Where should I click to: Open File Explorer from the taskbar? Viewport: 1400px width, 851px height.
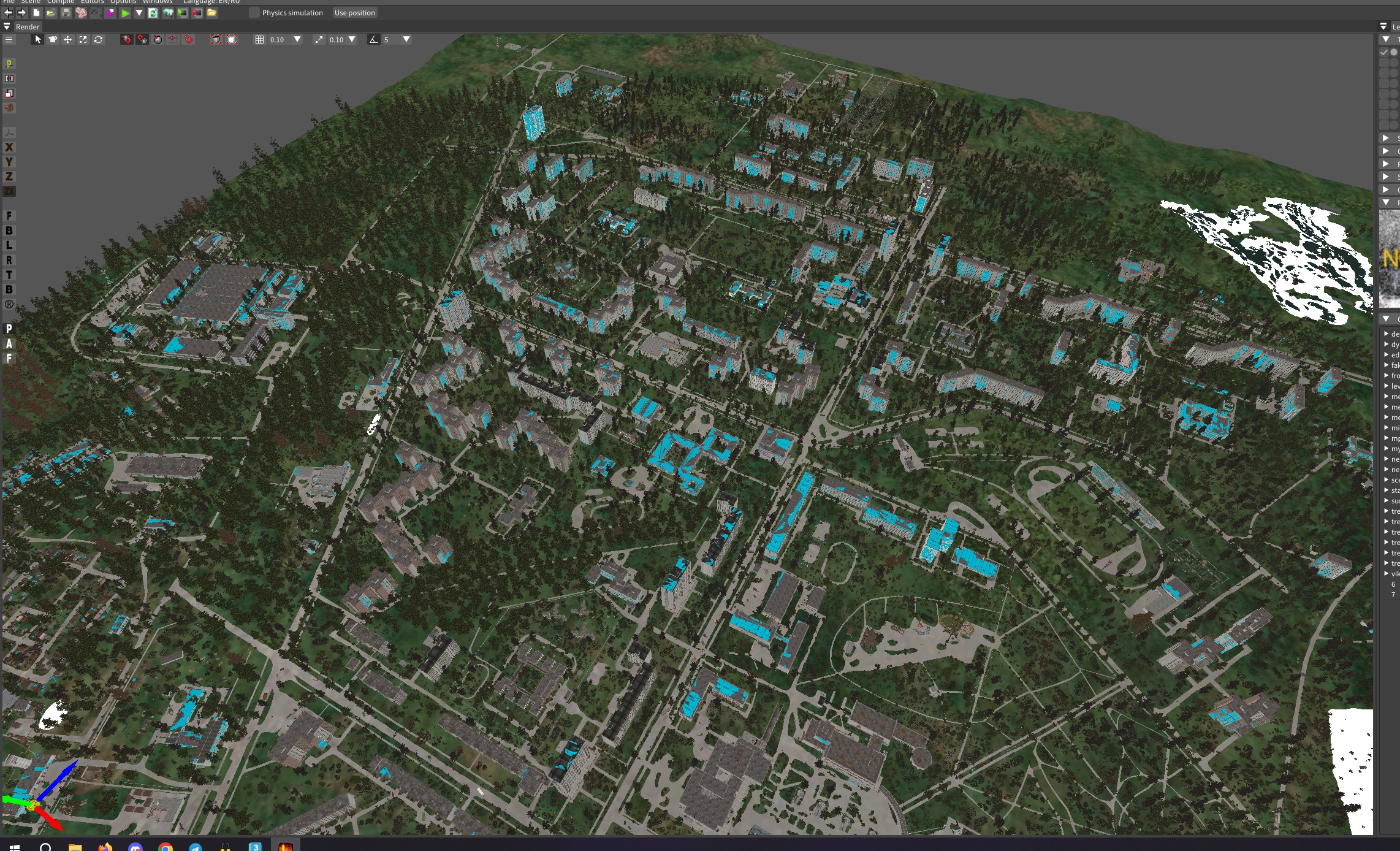tap(75, 847)
